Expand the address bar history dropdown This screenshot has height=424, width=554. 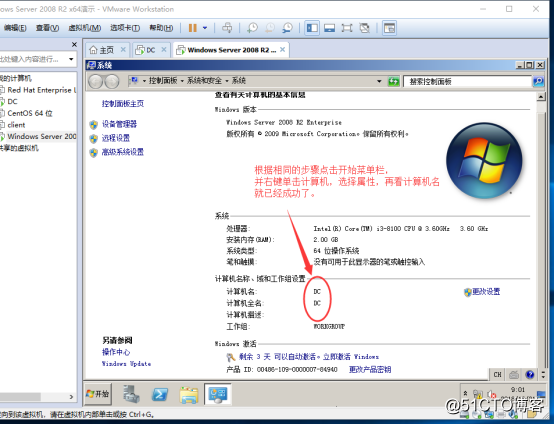click(379, 81)
